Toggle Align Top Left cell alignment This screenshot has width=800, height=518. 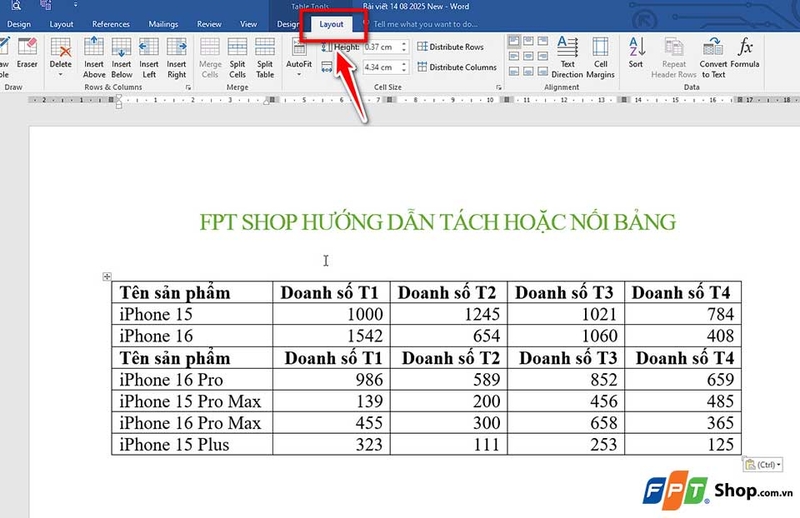514,41
